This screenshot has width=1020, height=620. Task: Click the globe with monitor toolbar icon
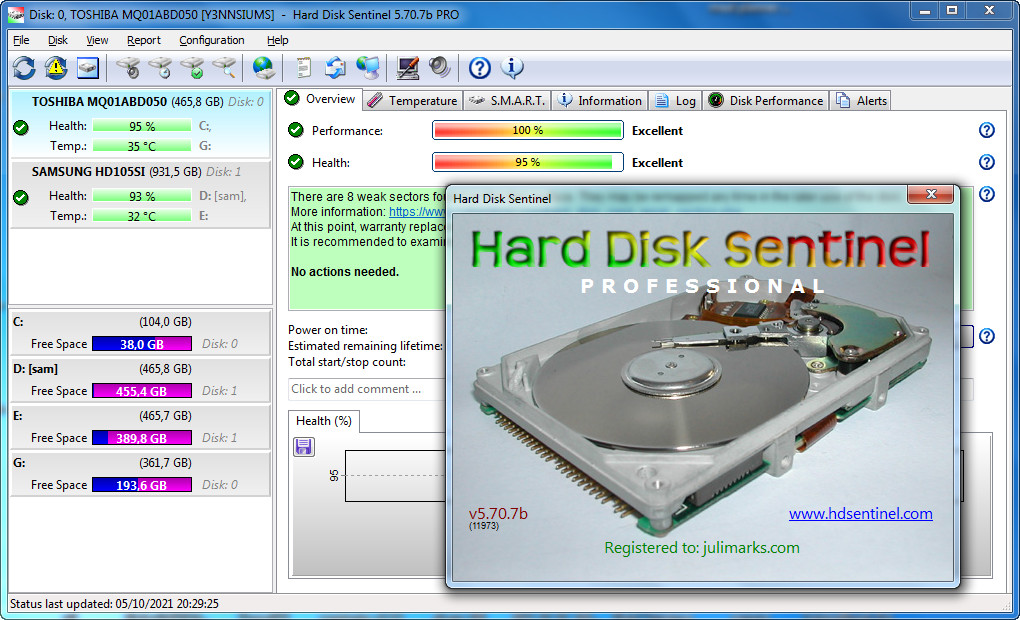368,68
